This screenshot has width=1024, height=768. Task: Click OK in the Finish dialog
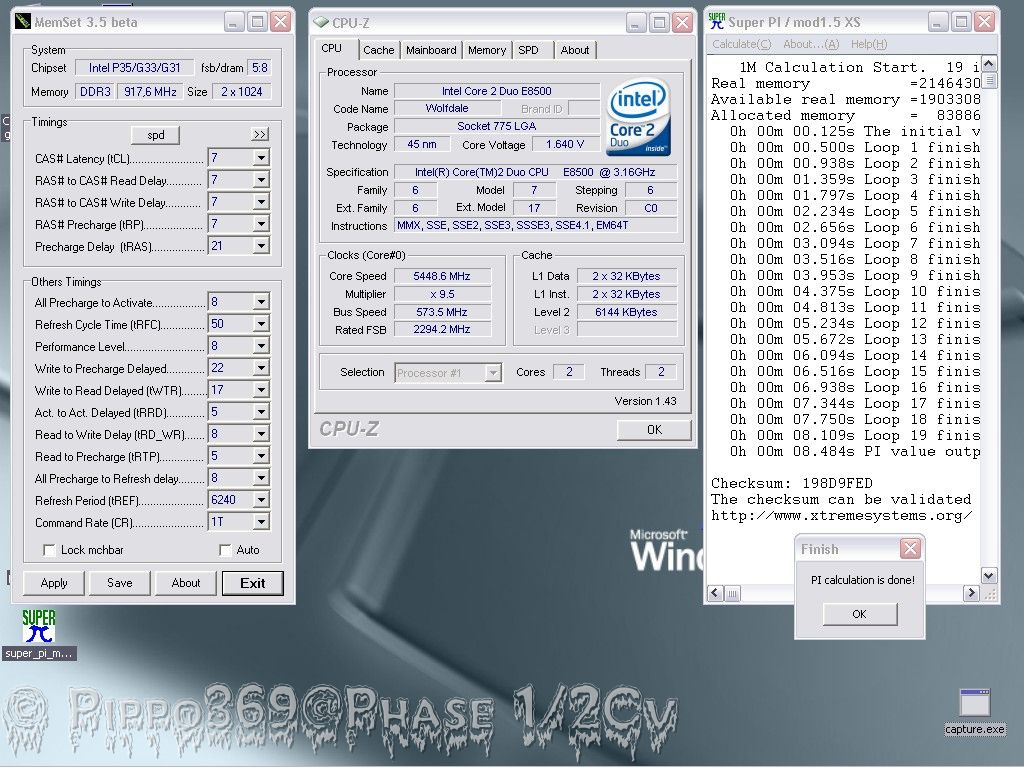(859, 614)
